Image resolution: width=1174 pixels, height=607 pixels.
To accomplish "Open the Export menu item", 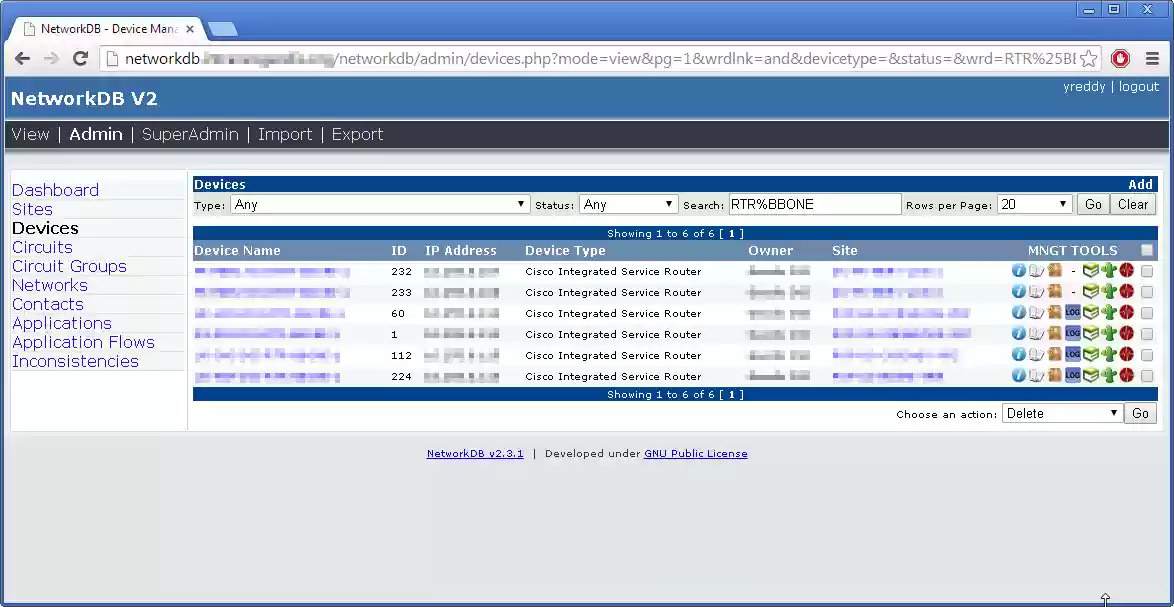I will click(x=357, y=134).
